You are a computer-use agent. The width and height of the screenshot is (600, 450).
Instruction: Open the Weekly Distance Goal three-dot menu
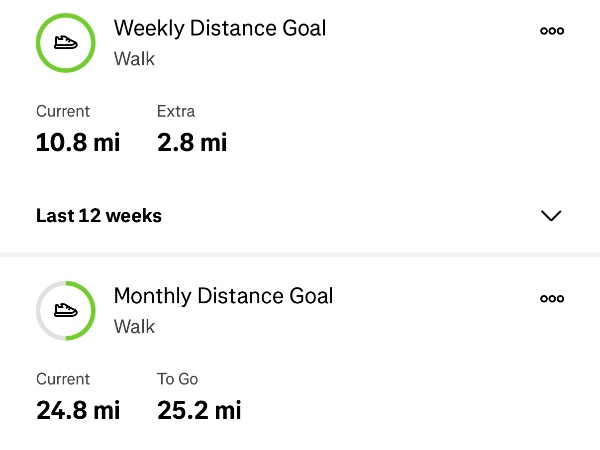pyautogui.click(x=551, y=31)
